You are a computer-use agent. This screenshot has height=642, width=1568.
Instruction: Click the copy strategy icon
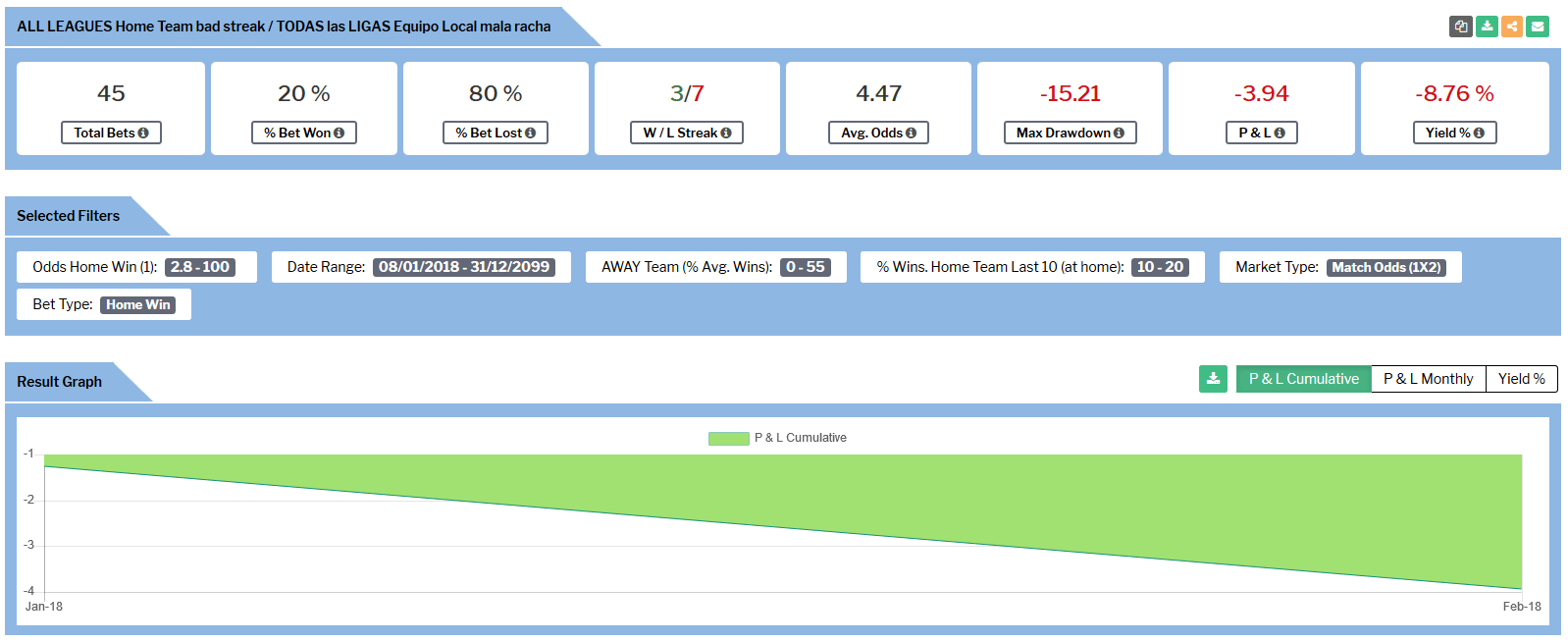(x=1460, y=27)
